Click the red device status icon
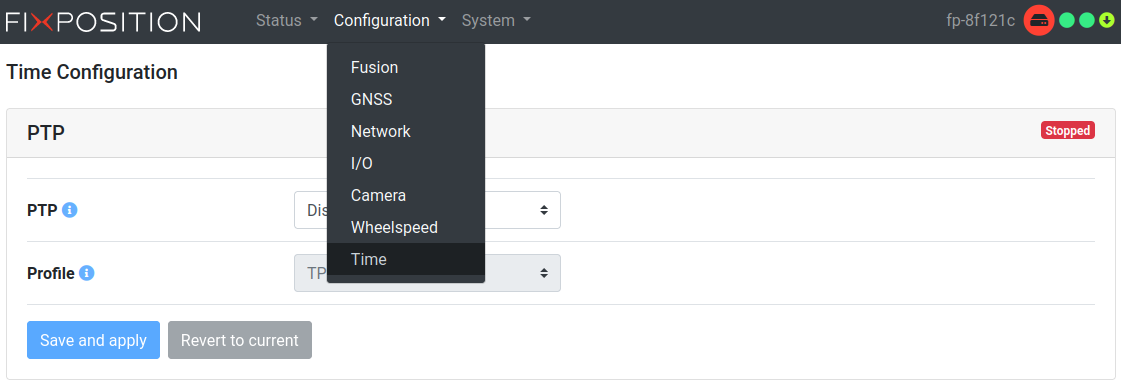 pyautogui.click(x=1039, y=21)
